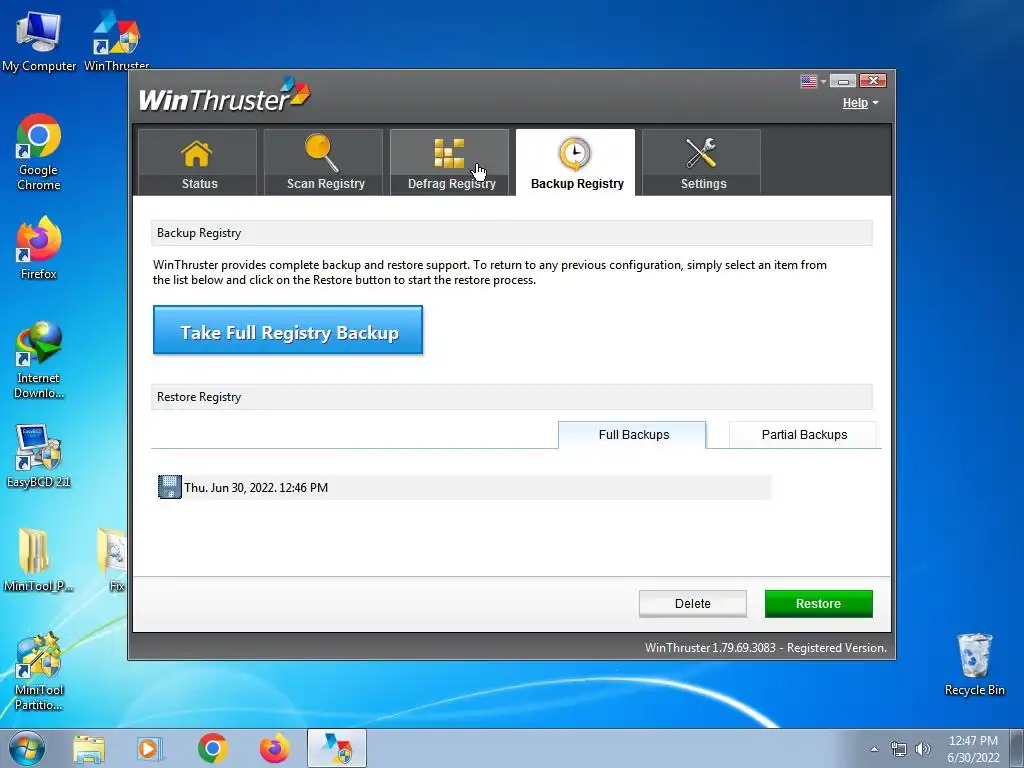Image resolution: width=1024 pixels, height=768 pixels.
Task: Open Firefox from the taskbar
Action: 274,749
